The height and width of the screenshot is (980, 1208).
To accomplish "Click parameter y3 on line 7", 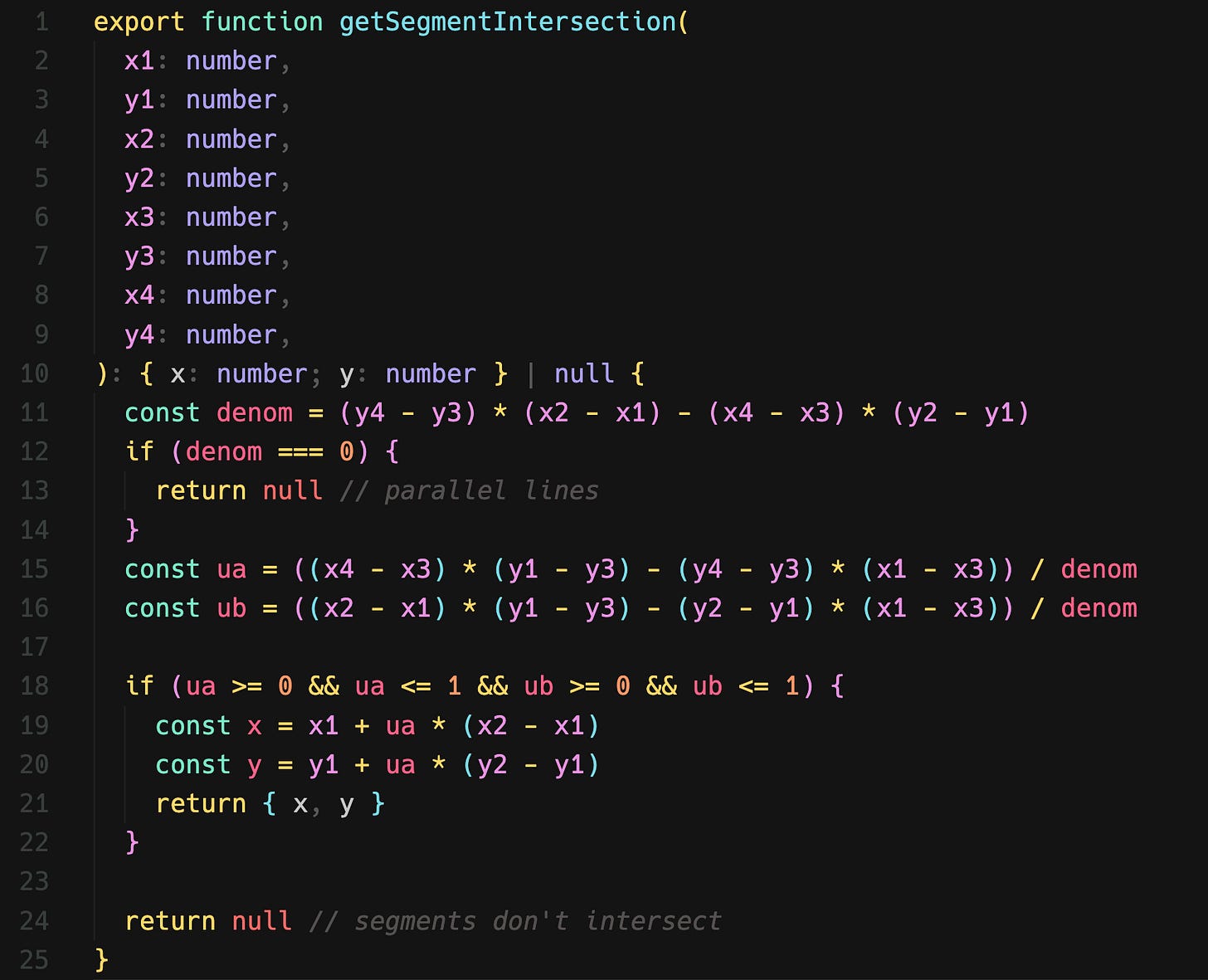I will 139,256.
